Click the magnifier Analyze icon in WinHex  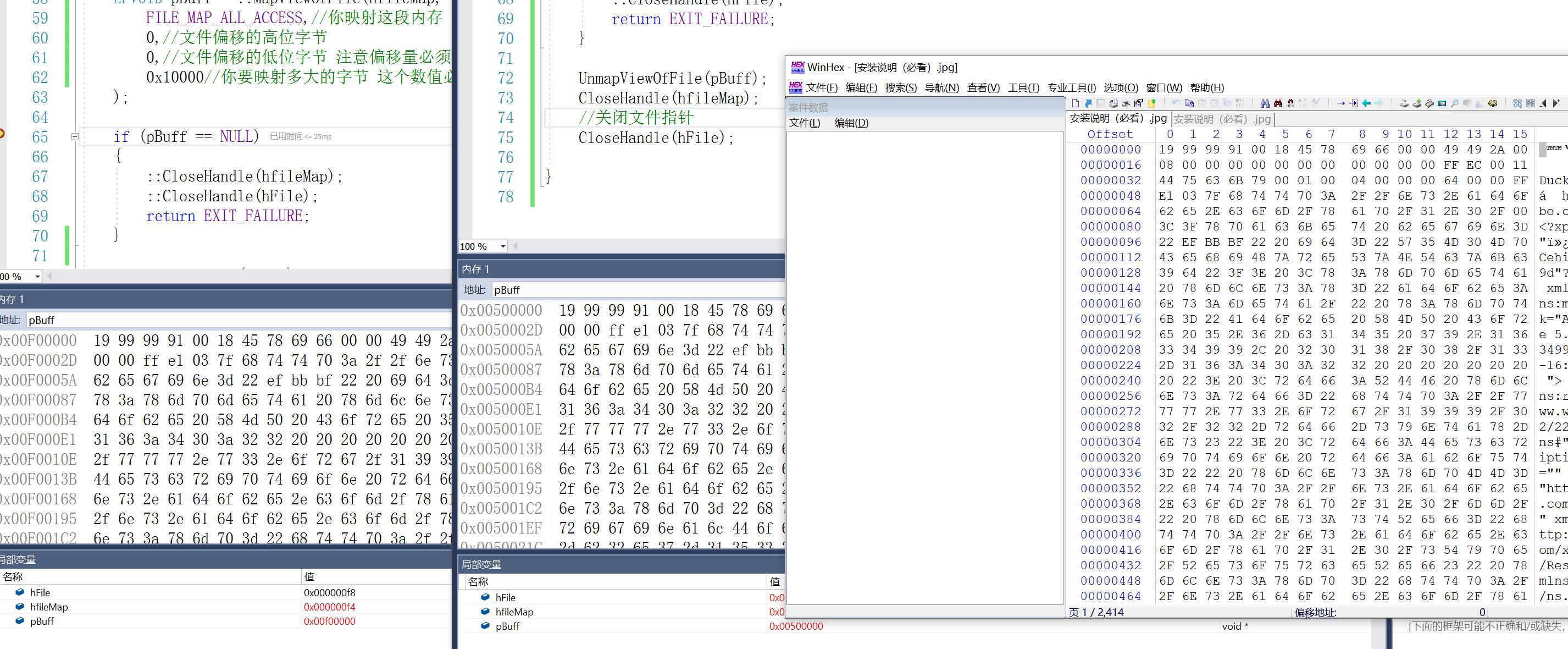(1455, 103)
